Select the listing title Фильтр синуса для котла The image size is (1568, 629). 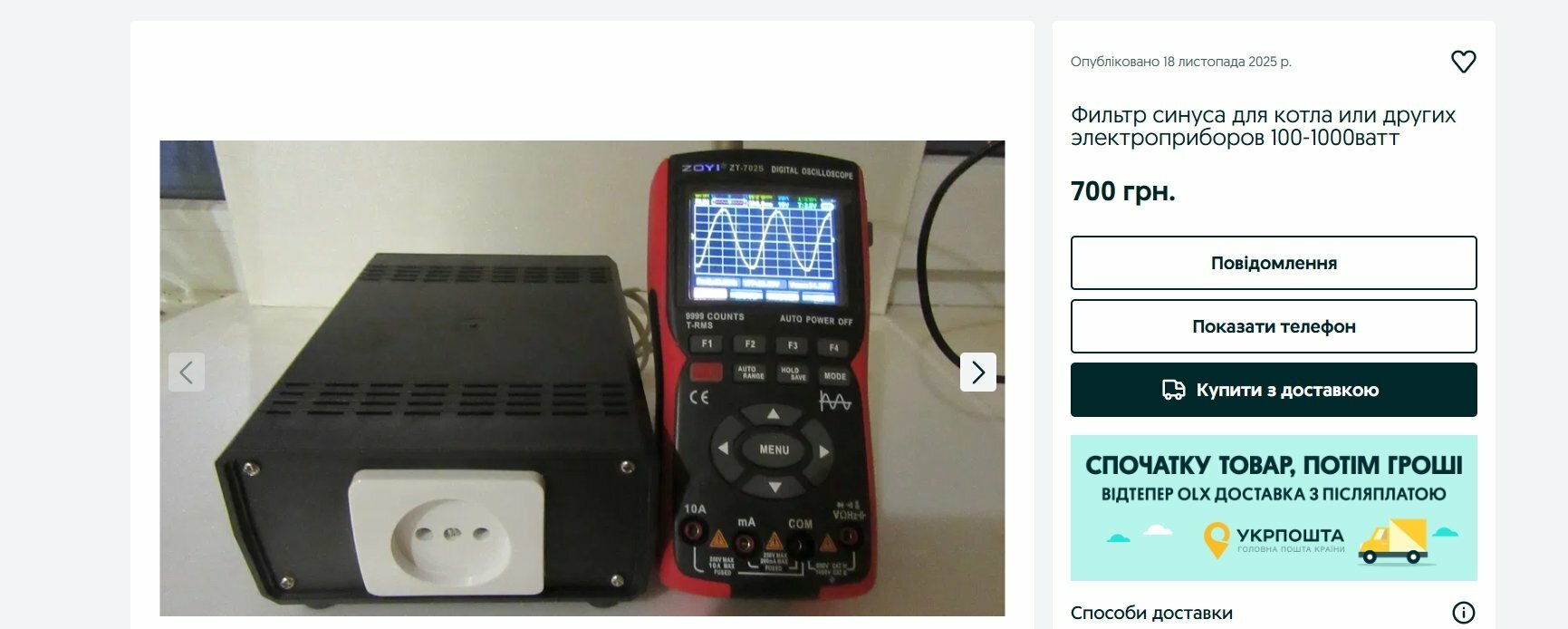coord(1263,126)
